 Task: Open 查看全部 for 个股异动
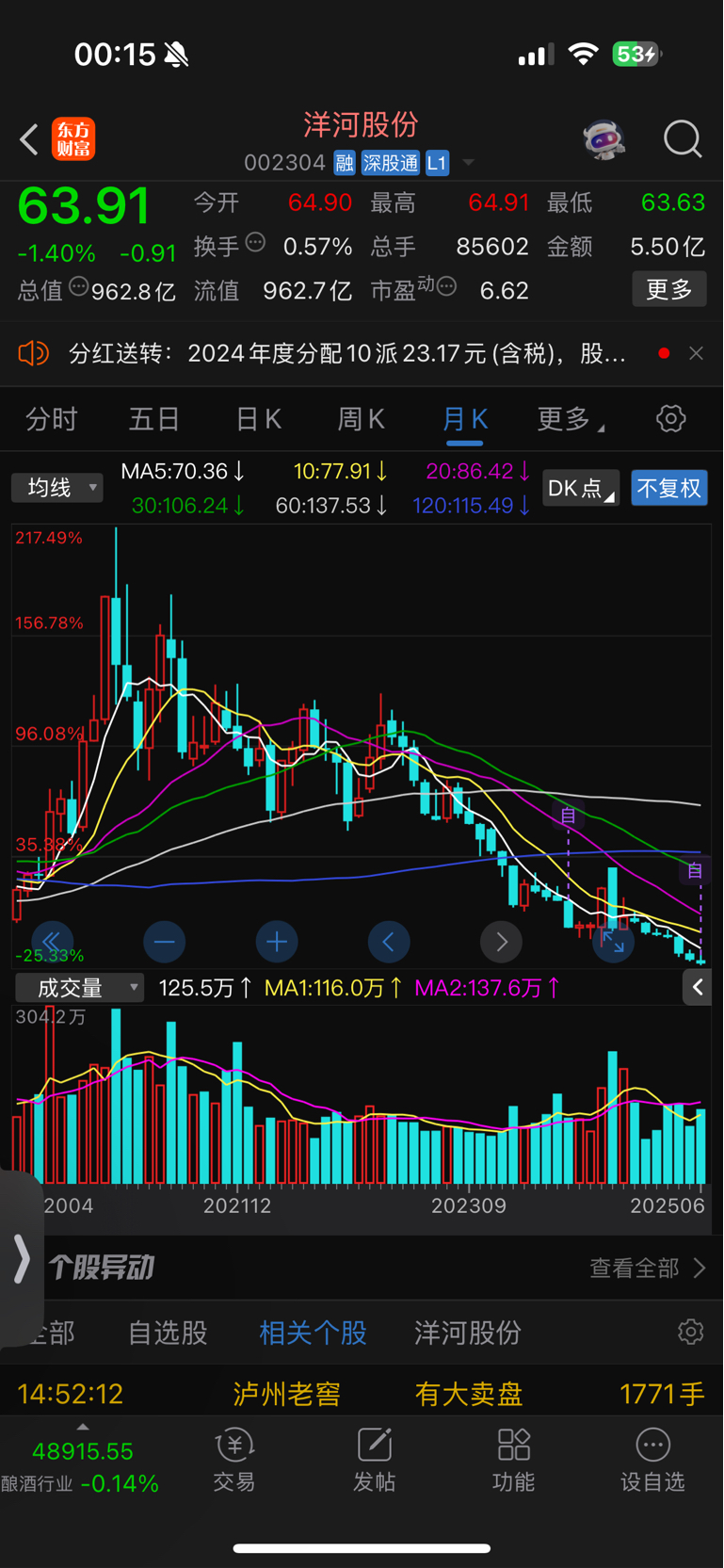[648, 1268]
